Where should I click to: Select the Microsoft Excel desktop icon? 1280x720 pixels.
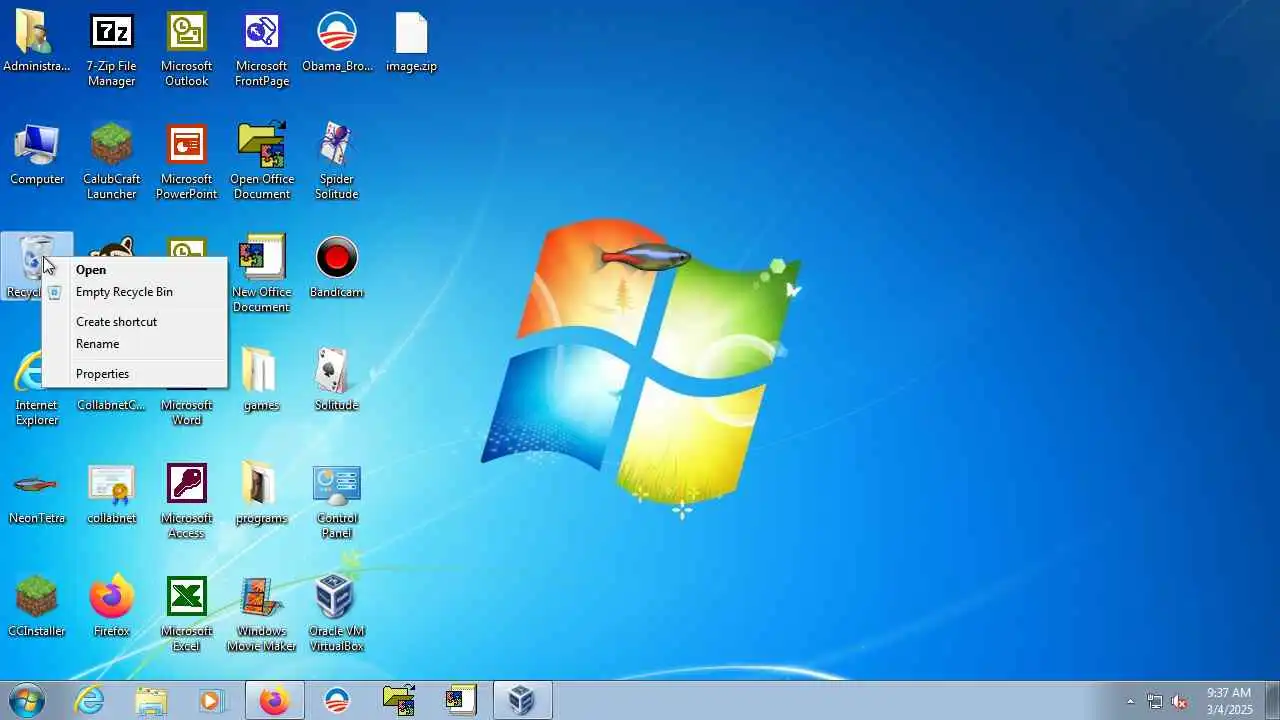click(x=187, y=614)
